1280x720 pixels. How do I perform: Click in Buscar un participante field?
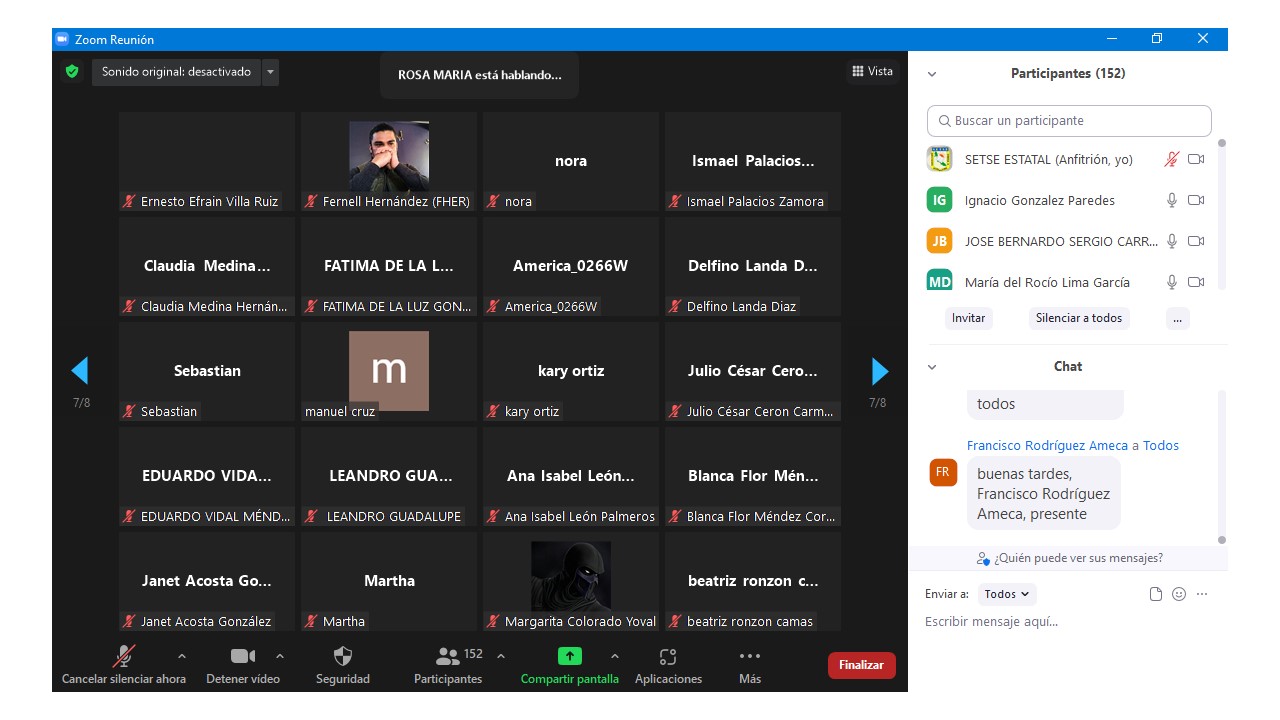click(x=1069, y=121)
